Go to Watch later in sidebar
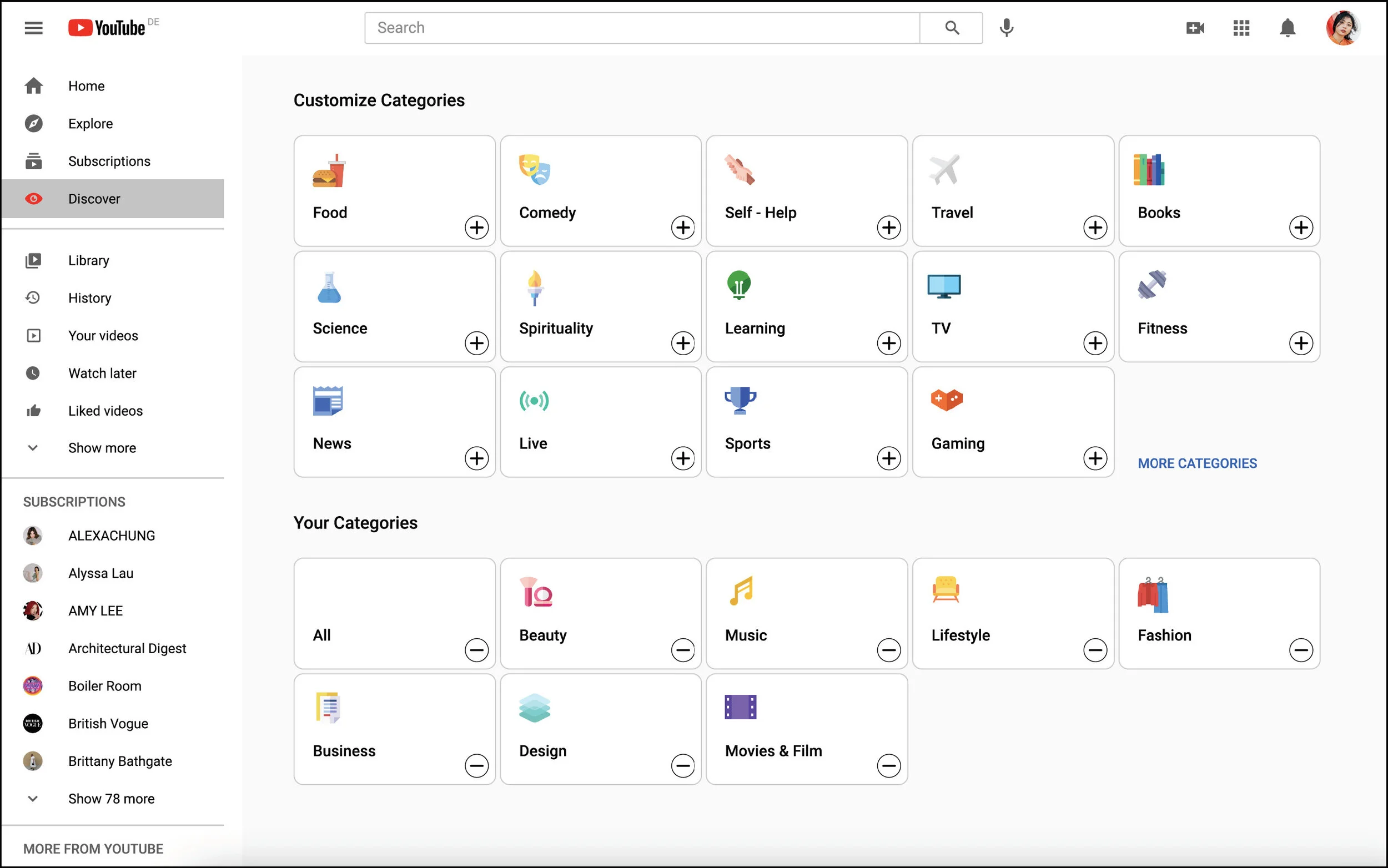This screenshot has width=1388, height=868. pyautogui.click(x=102, y=373)
